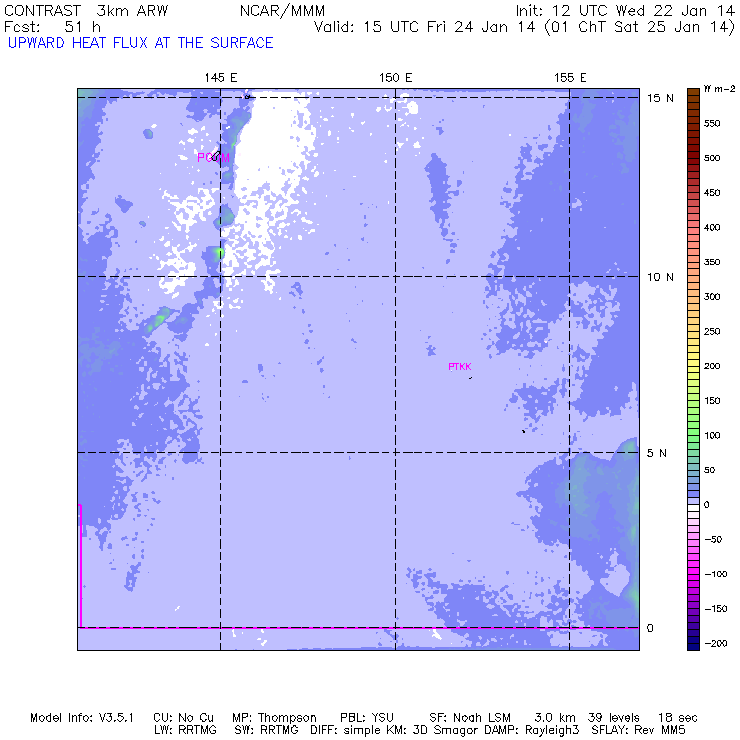
Task: Click the 200 tick on the color bar
Action: coord(712,366)
